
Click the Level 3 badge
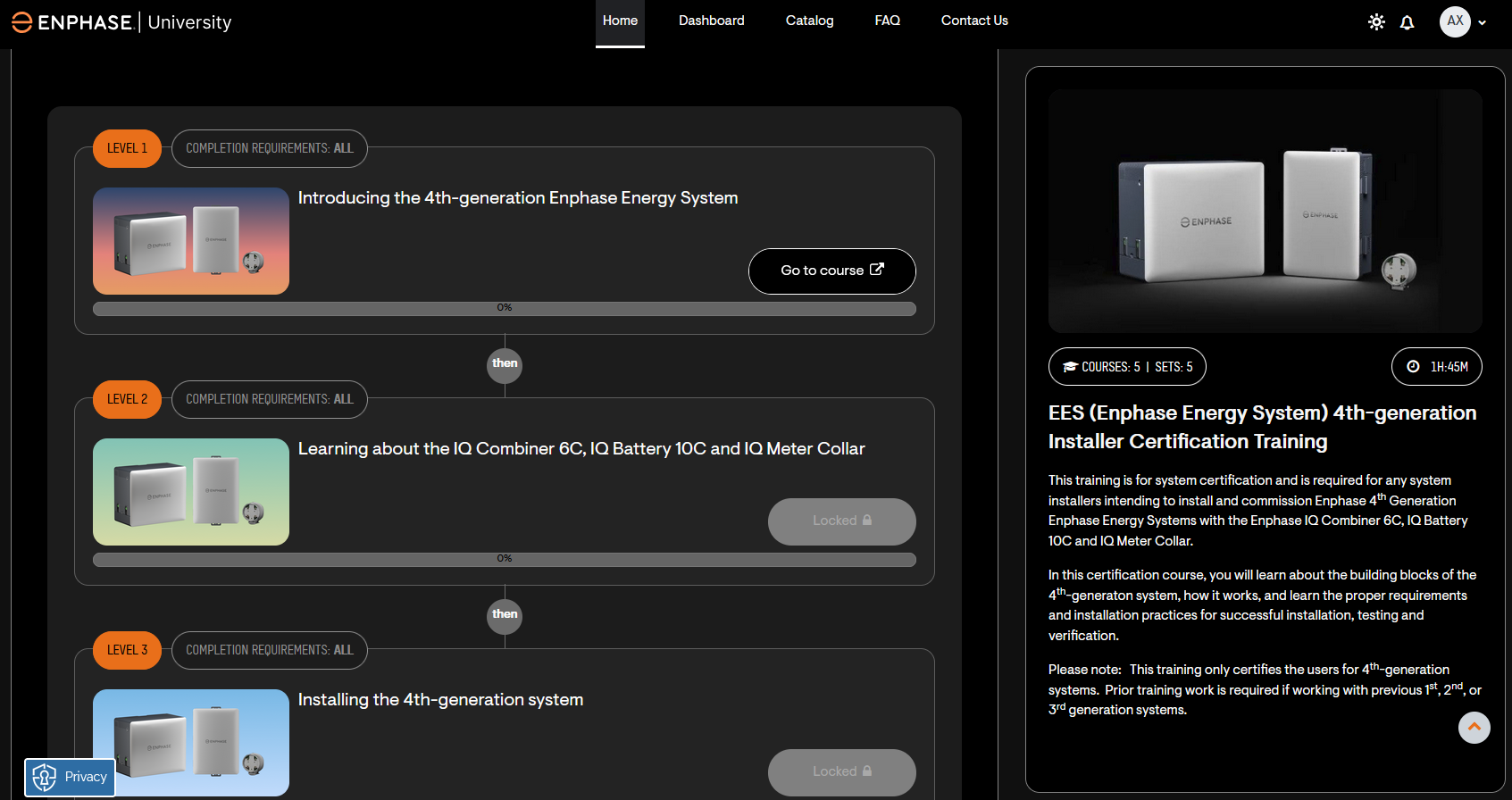pos(127,650)
